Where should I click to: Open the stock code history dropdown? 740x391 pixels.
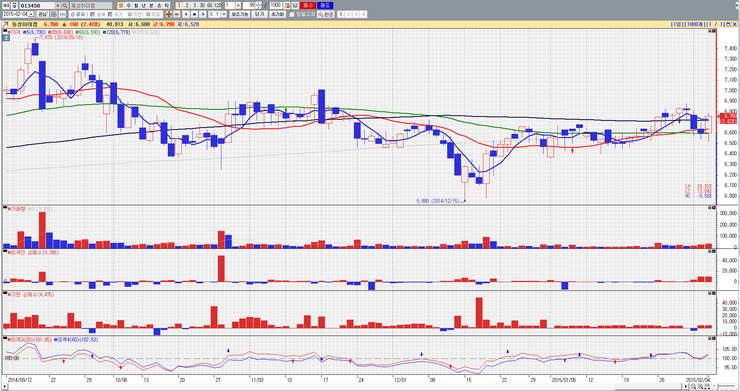point(58,6)
